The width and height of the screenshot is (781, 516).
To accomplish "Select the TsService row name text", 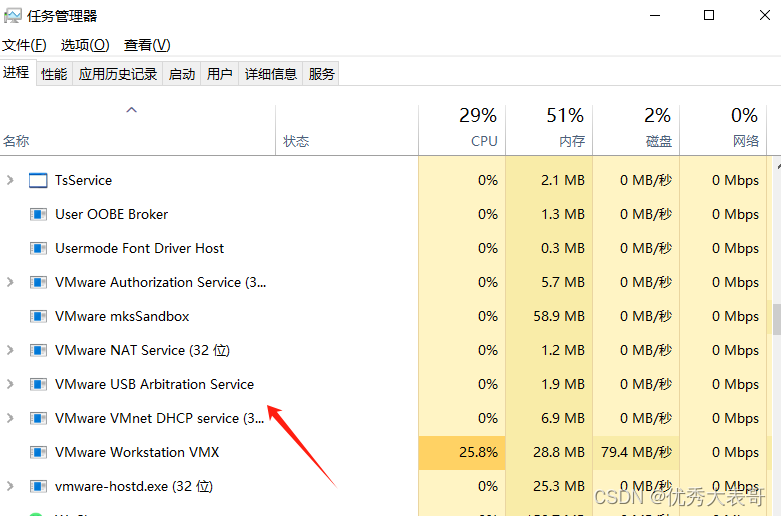I will coord(83,180).
